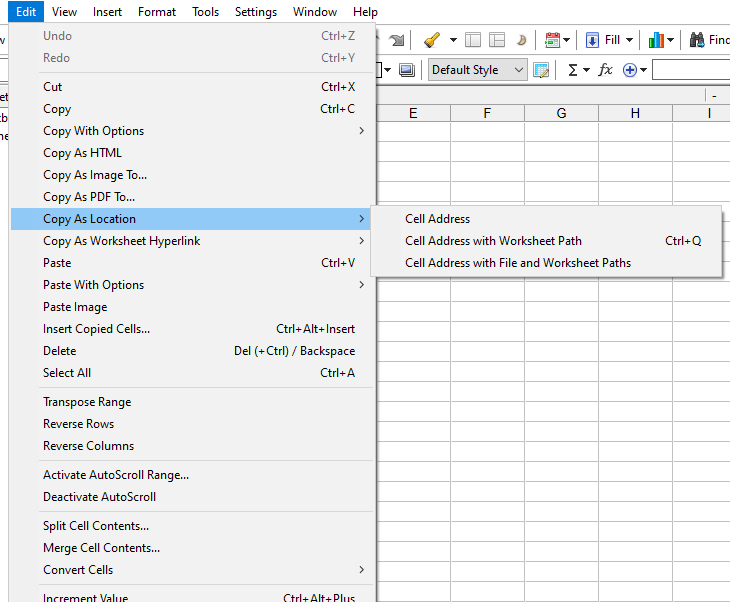Select column H header
This screenshot has width=730, height=602.
click(x=635, y=113)
